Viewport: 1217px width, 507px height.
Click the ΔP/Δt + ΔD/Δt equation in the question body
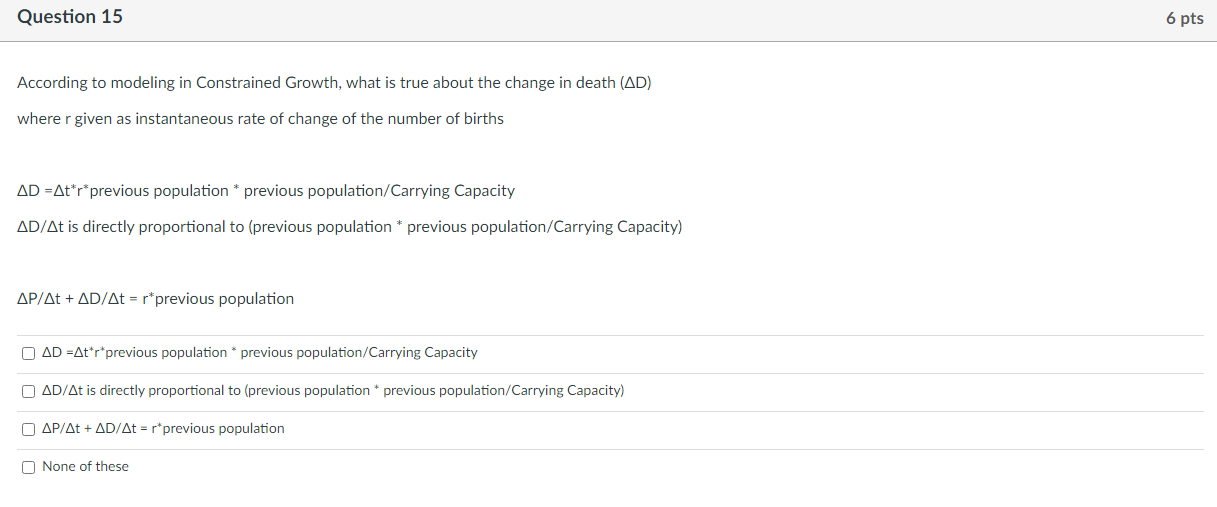click(x=156, y=299)
